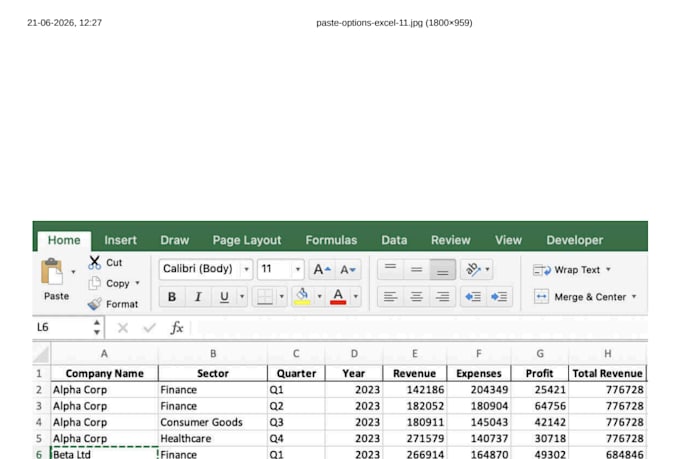Open the fill color dropdown arrow
This screenshot has width=680, height=459.
[x=320, y=297]
